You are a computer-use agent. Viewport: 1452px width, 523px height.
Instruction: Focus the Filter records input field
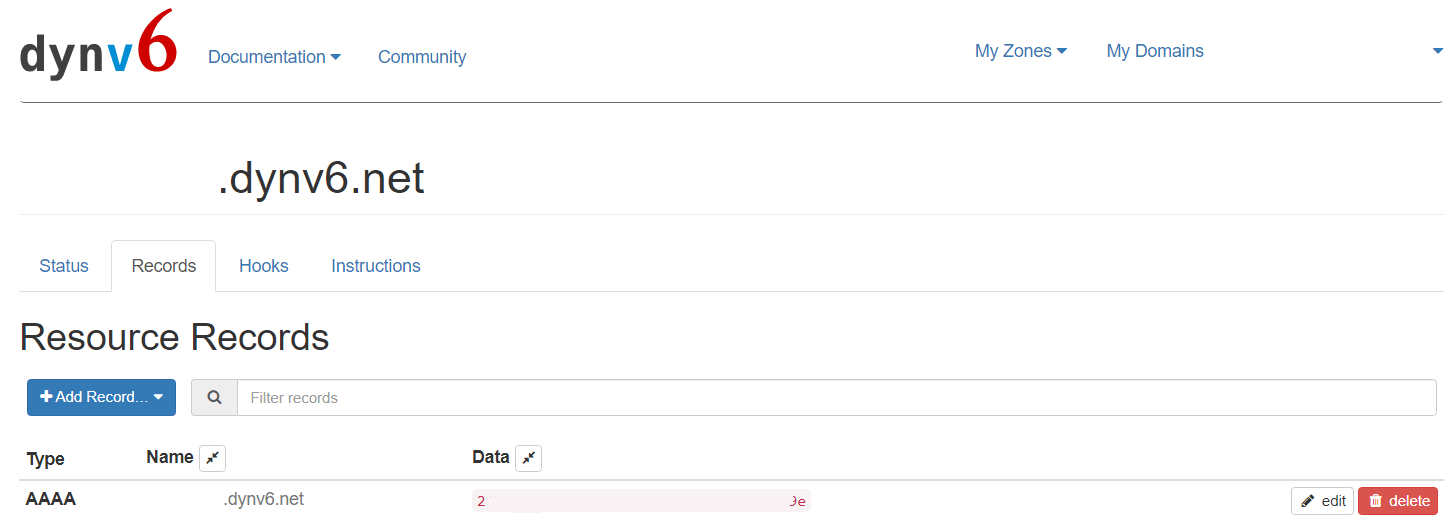point(837,397)
